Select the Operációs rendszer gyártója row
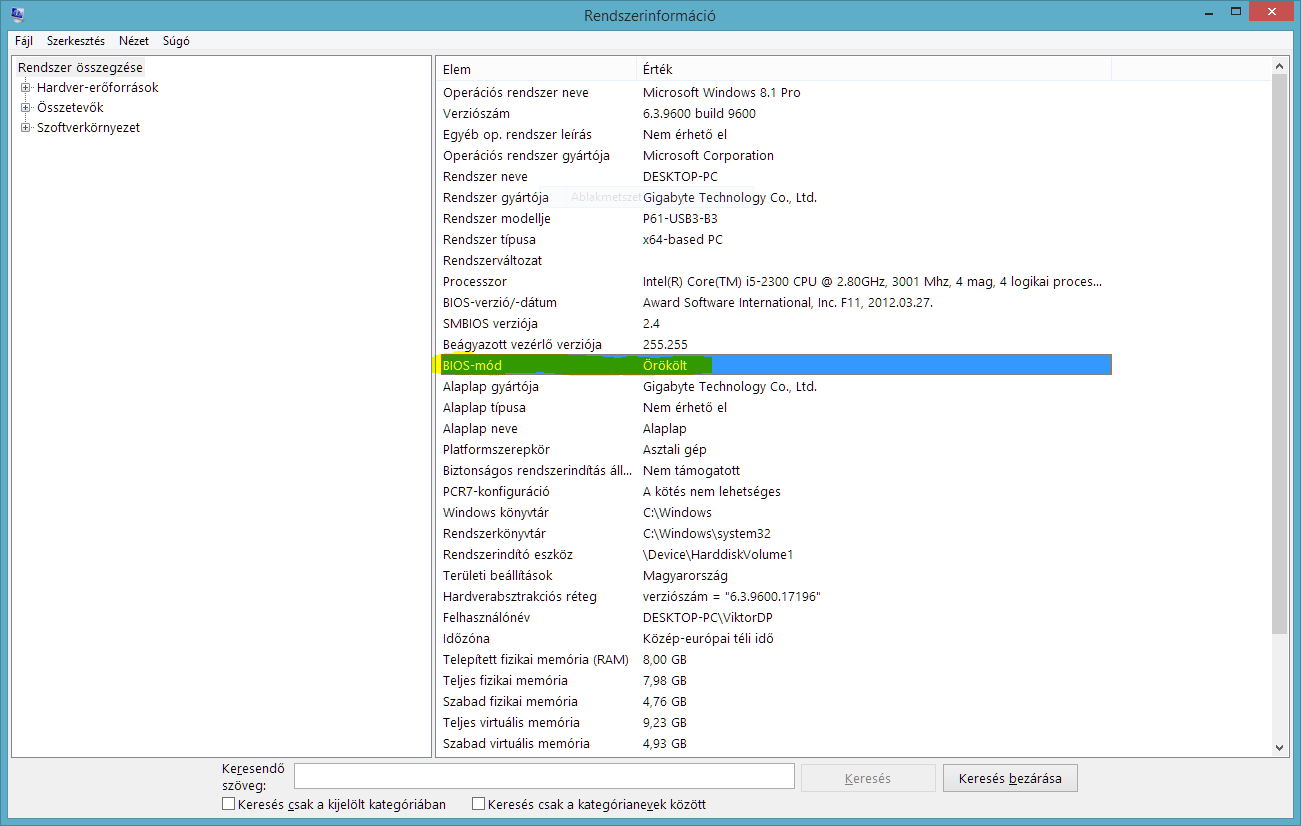 pyautogui.click(x=774, y=155)
